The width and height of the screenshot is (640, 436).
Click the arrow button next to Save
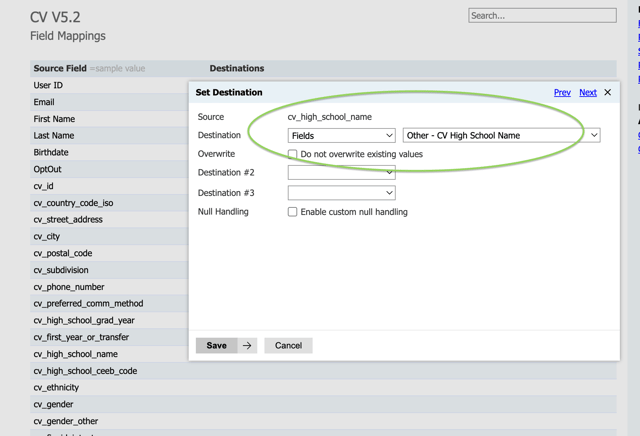(247, 346)
